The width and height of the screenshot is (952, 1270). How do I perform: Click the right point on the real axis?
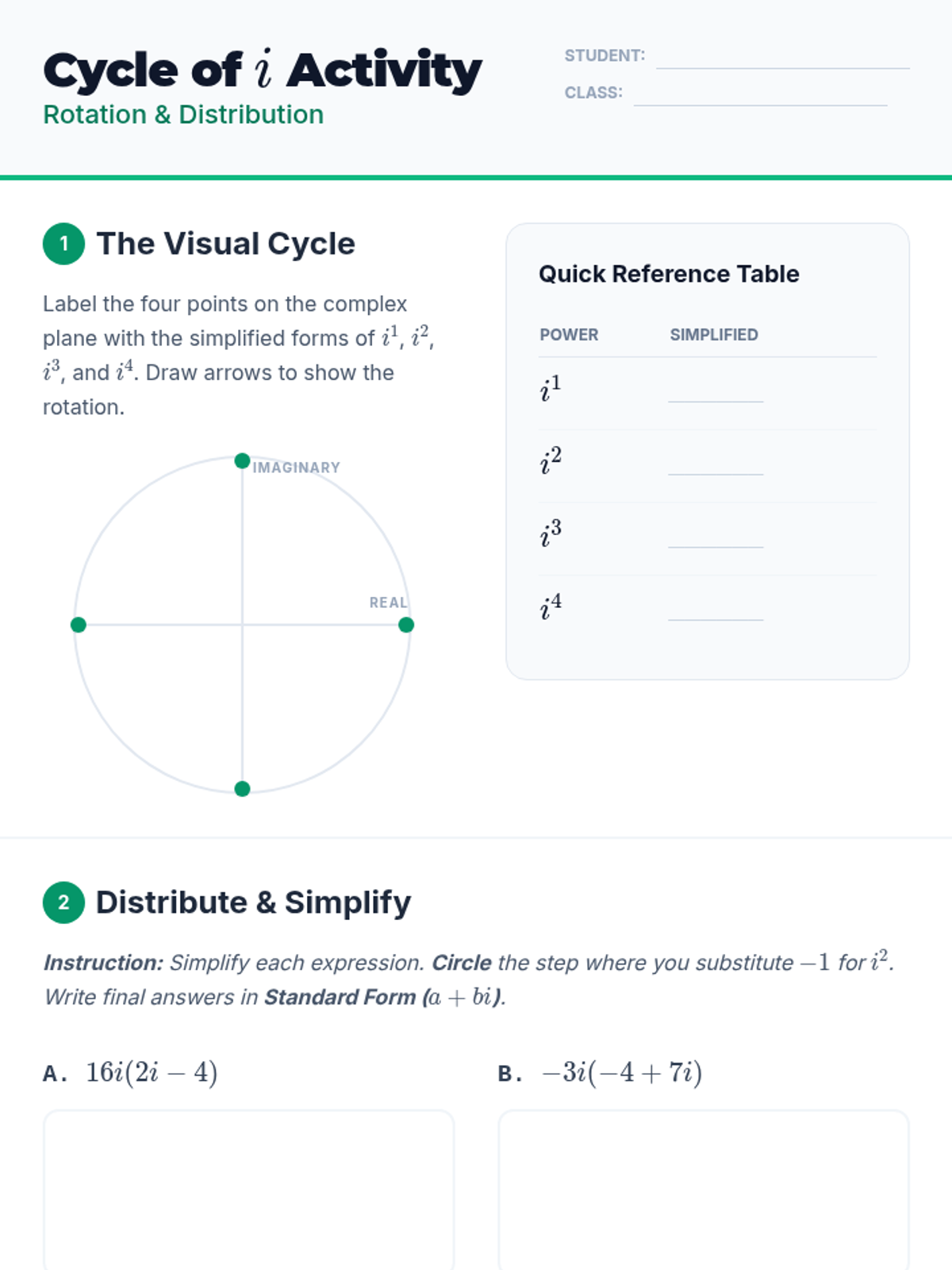click(406, 625)
